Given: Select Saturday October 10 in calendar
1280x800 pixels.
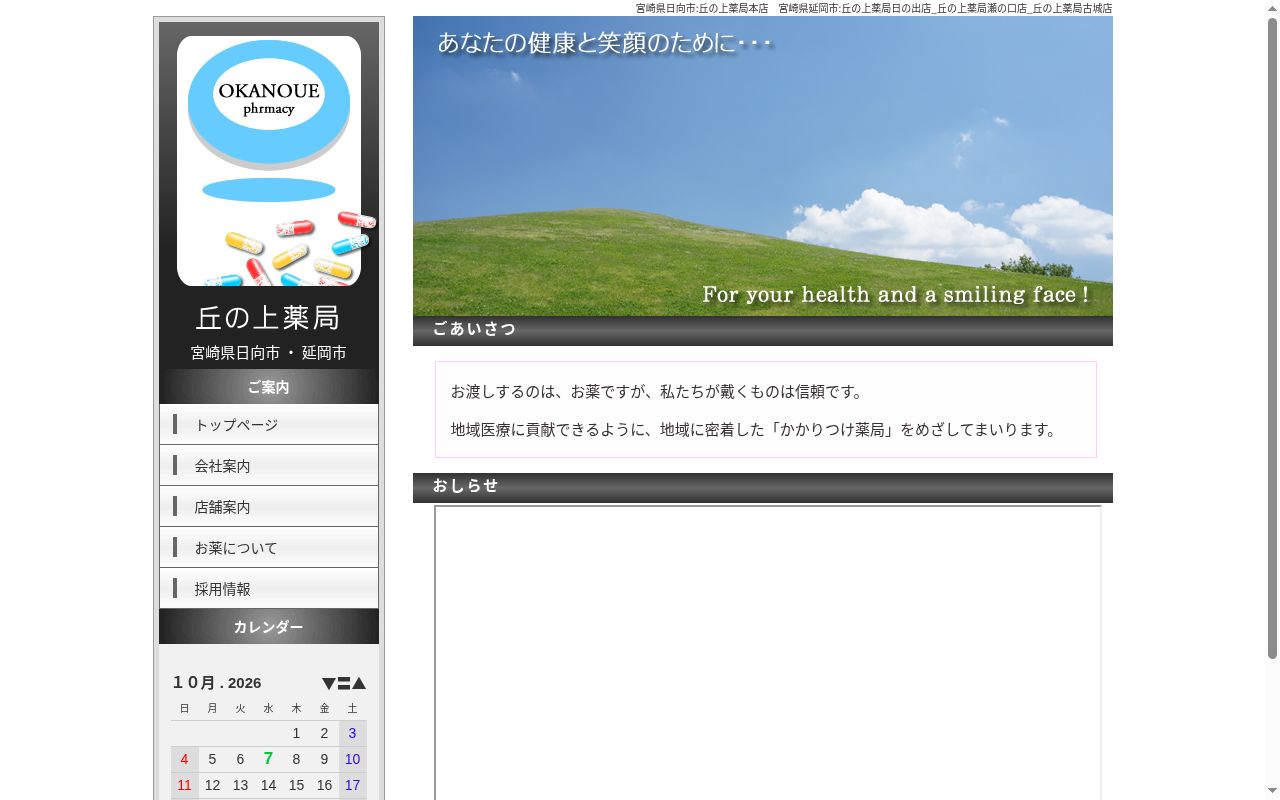Looking at the screenshot, I should click(352, 759).
